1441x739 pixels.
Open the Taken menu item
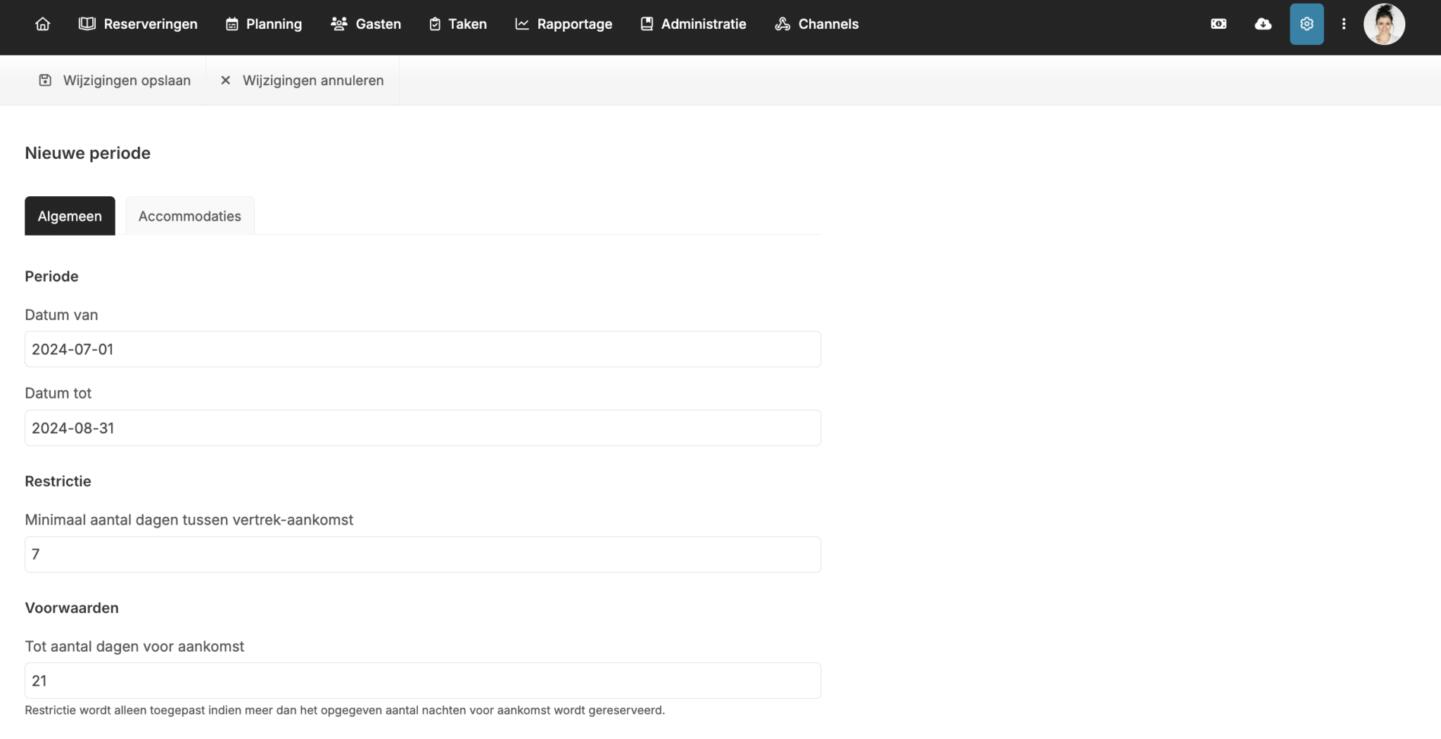pos(457,24)
